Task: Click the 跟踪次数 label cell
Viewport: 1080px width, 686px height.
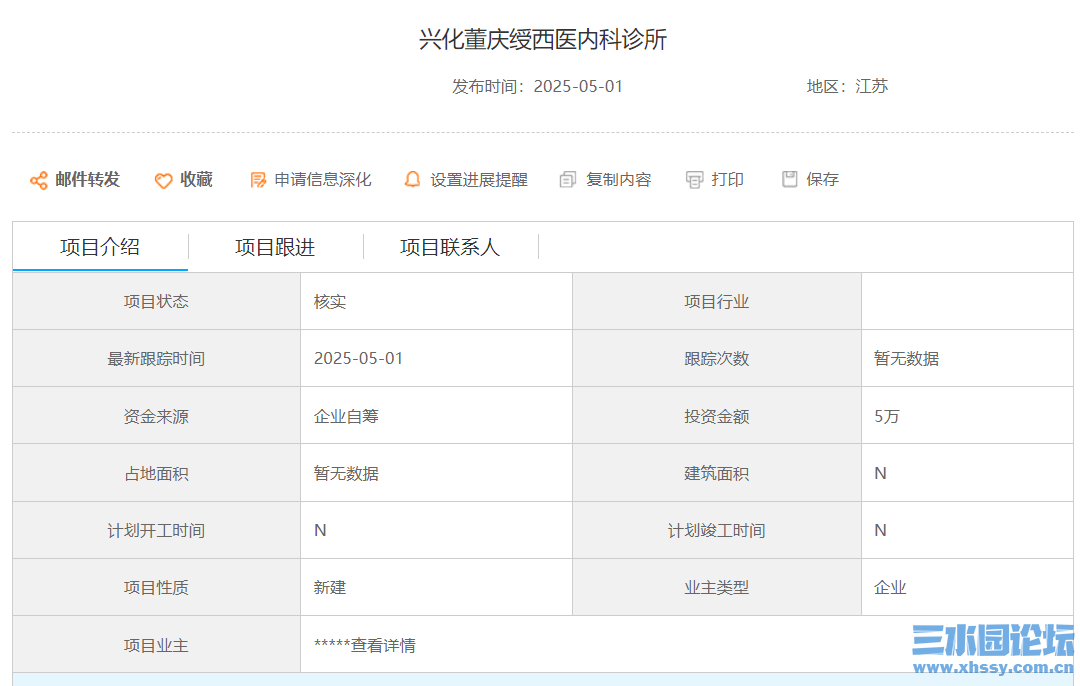Action: click(x=717, y=359)
